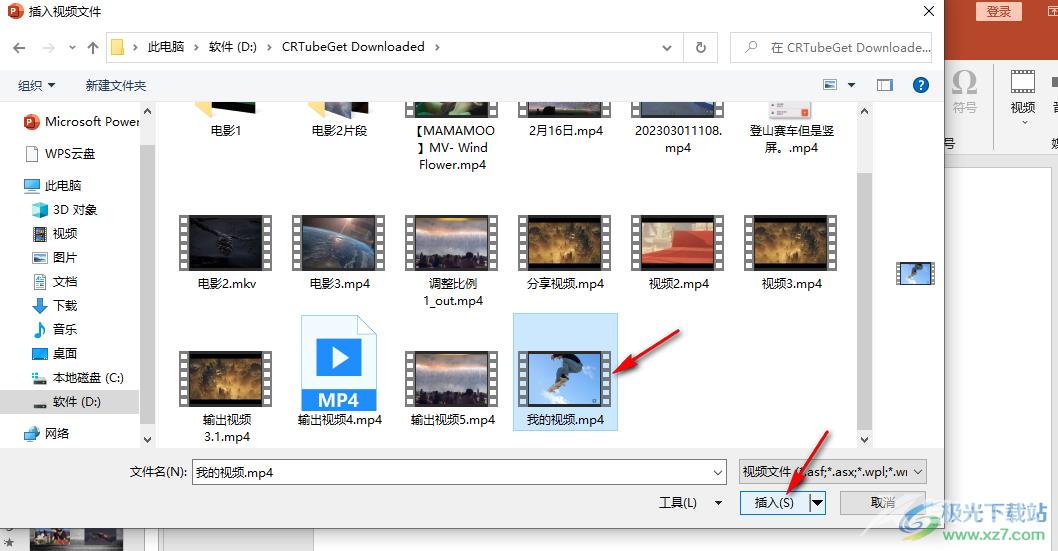The height and width of the screenshot is (551, 1058).
Task: Select 输出视频4.mp4 MP4 file icon
Action: (x=339, y=364)
